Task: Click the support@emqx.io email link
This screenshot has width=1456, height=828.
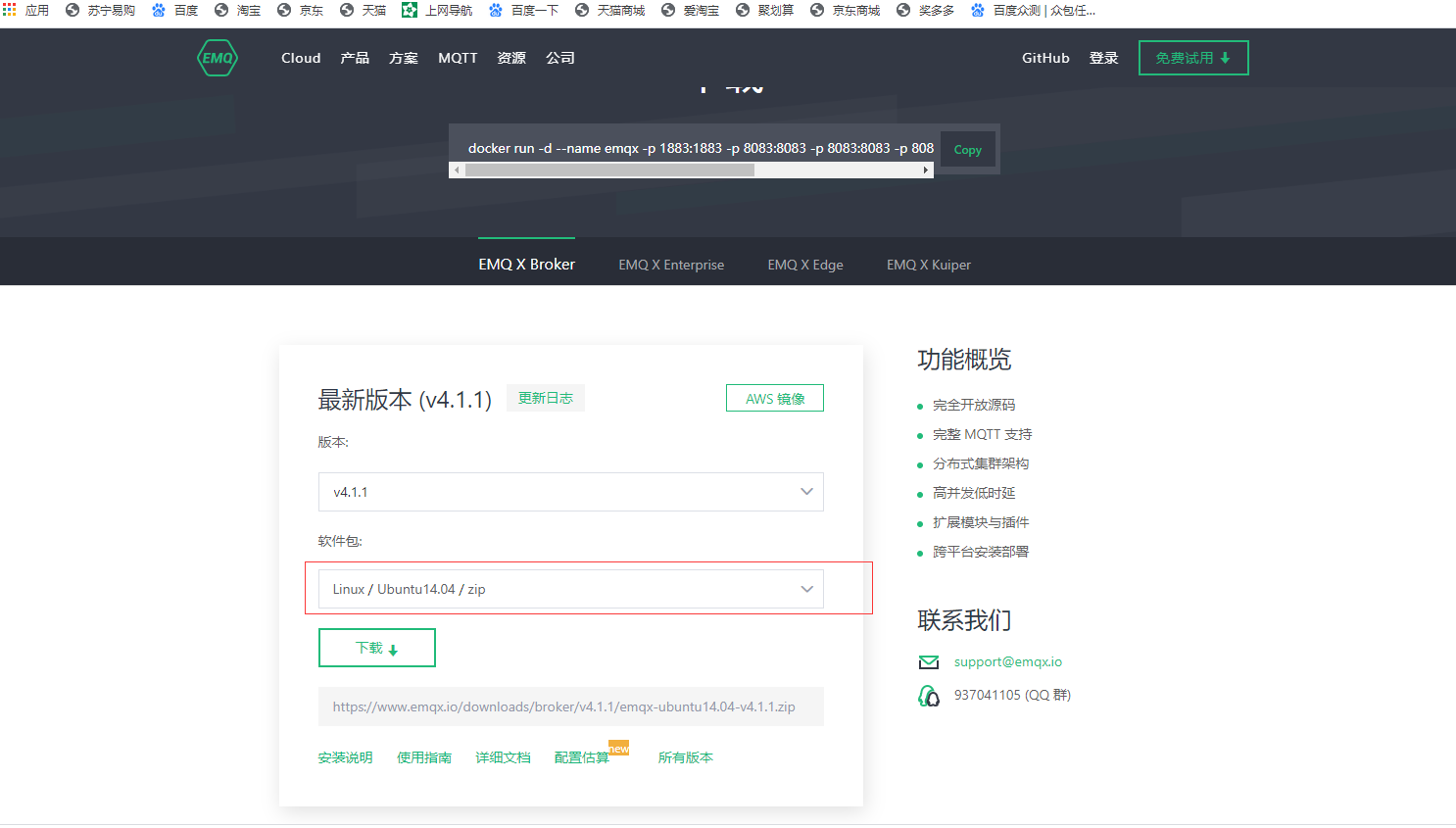Action: click(1008, 662)
